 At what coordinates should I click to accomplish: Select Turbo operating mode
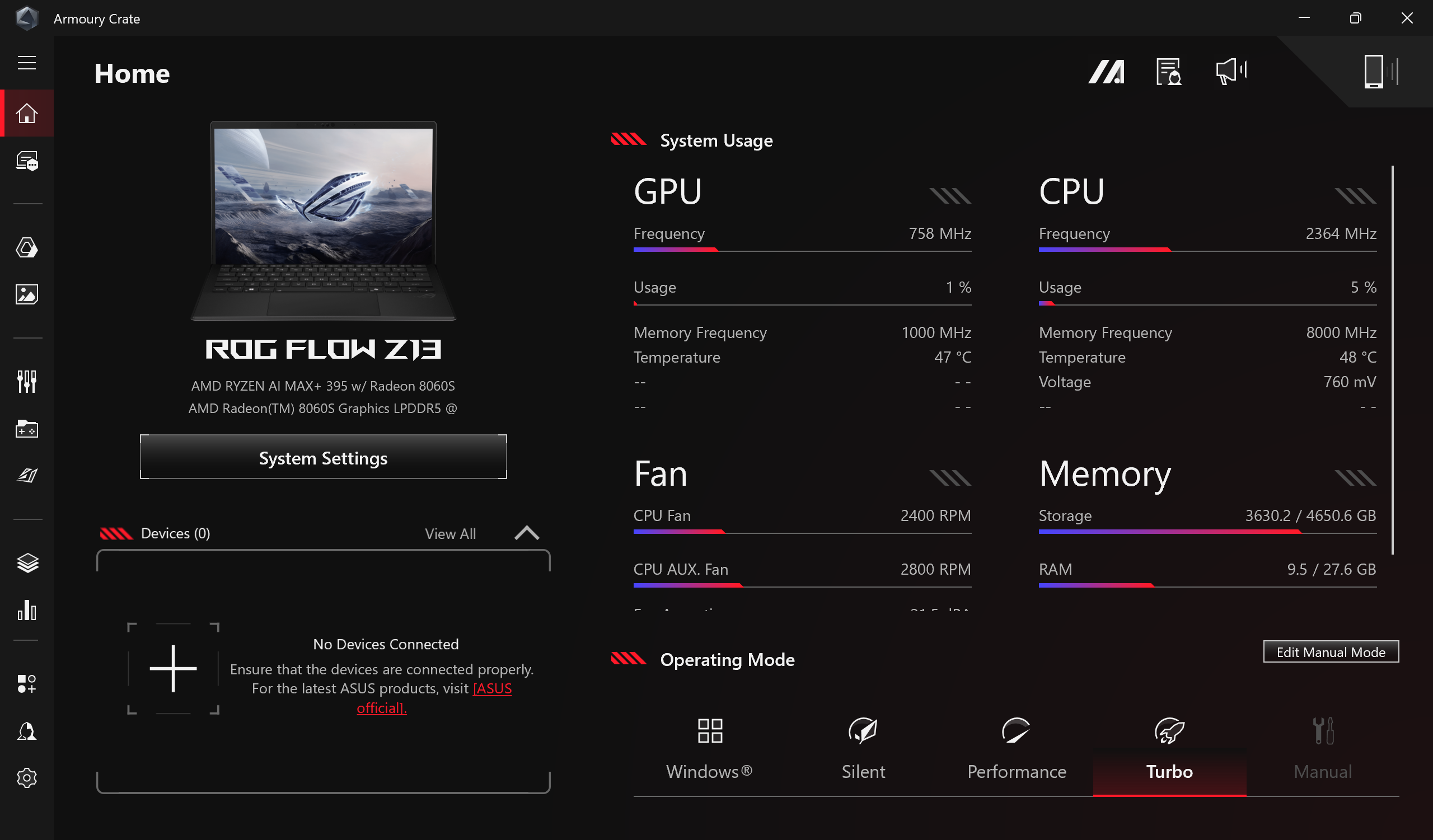tap(1170, 748)
